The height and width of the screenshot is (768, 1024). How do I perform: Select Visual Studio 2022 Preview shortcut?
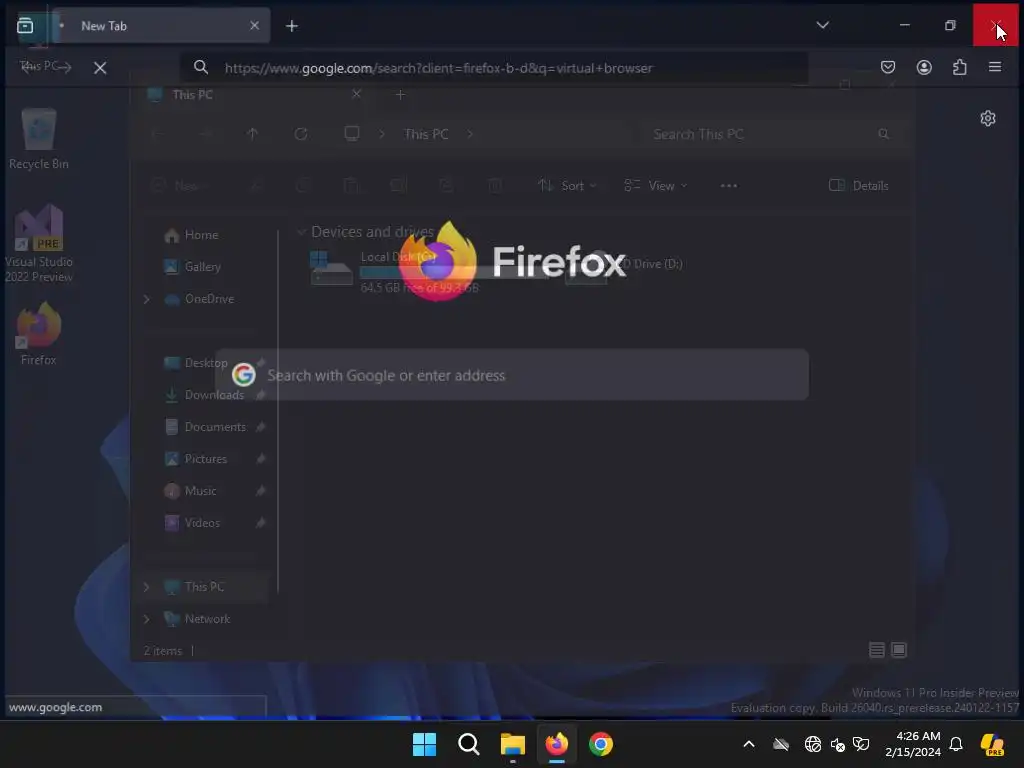[x=39, y=244]
